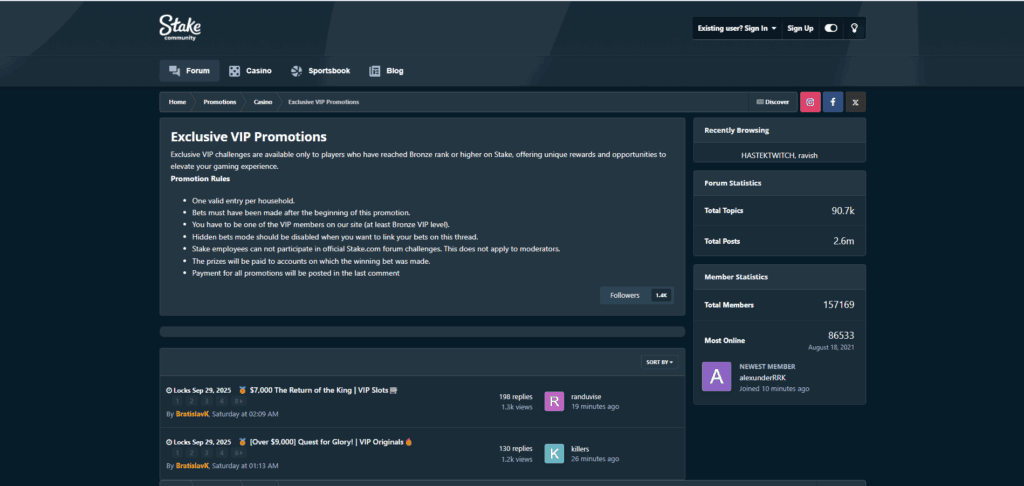Click alexunderRRK newest member avatar

(716, 376)
